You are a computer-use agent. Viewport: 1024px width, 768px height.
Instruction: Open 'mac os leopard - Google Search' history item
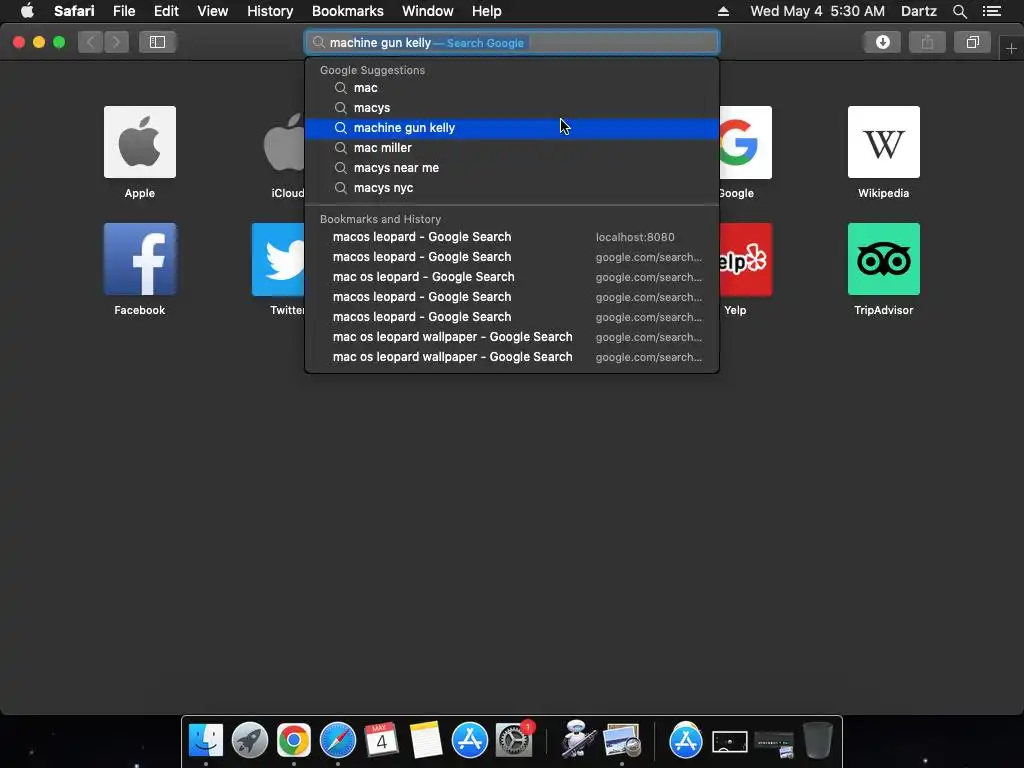point(512,277)
